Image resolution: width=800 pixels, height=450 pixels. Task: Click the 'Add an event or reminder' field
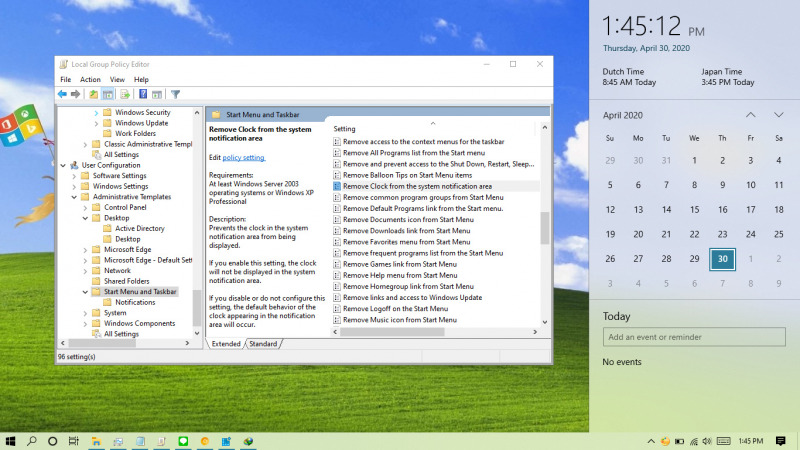click(x=694, y=338)
